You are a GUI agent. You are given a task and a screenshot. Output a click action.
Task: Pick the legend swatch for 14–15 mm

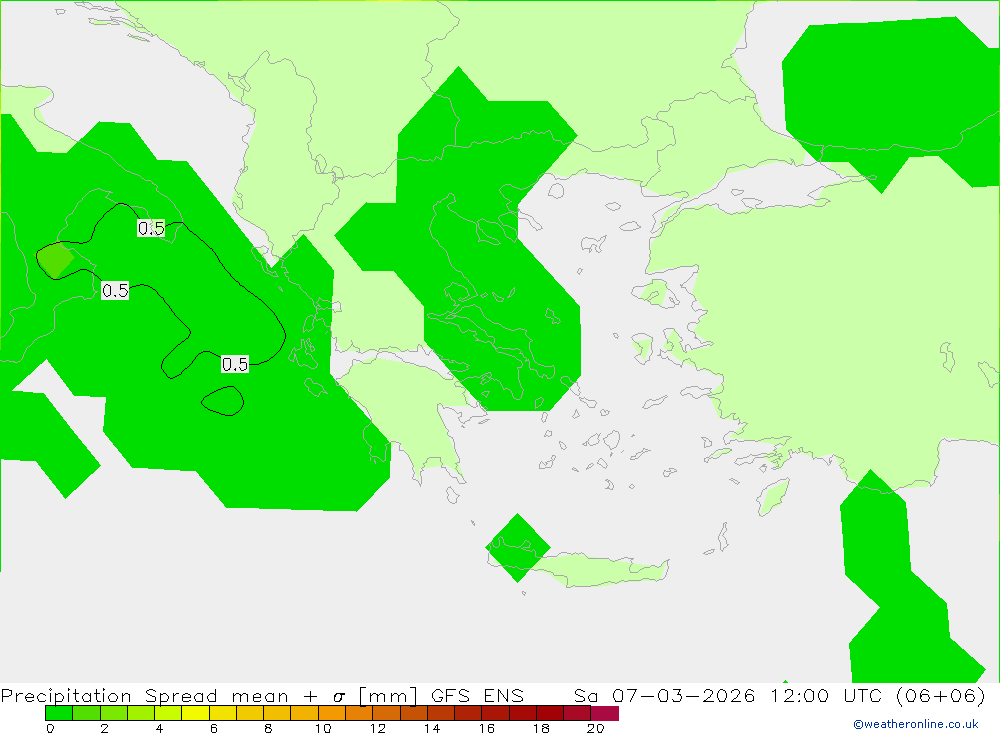(441, 713)
